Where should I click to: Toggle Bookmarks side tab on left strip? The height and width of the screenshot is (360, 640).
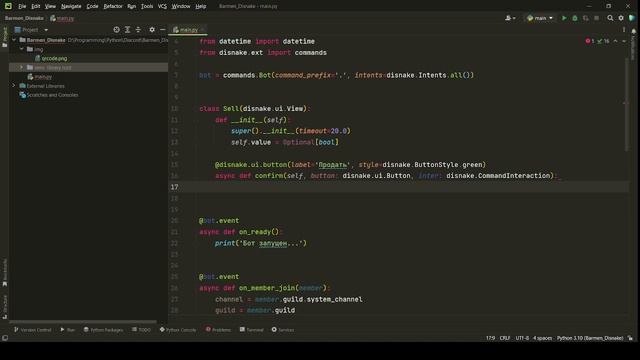tap(5, 272)
